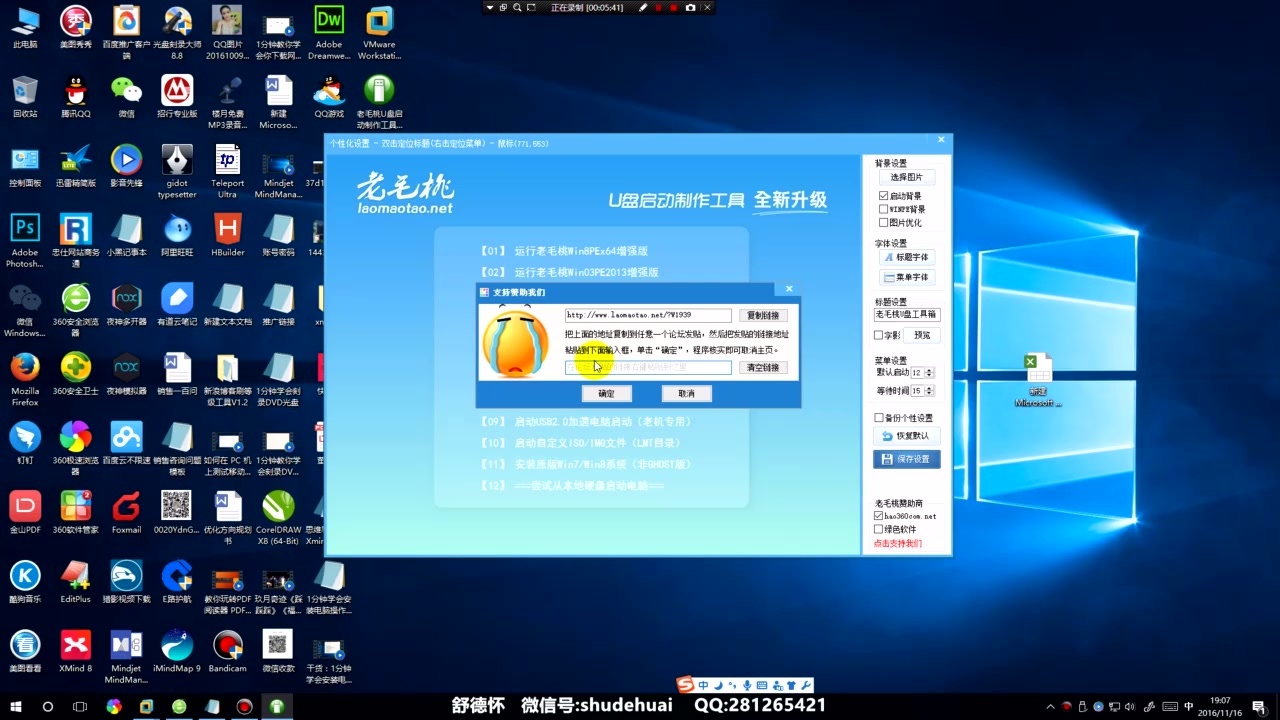The width and height of the screenshot is (1280, 720).
Task: Enable 图片优化 checkbox
Action: [x=883, y=222]
